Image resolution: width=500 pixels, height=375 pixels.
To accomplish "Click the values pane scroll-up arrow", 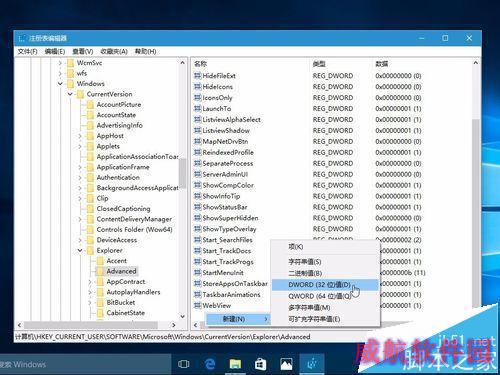I will [x=476, y=63].
